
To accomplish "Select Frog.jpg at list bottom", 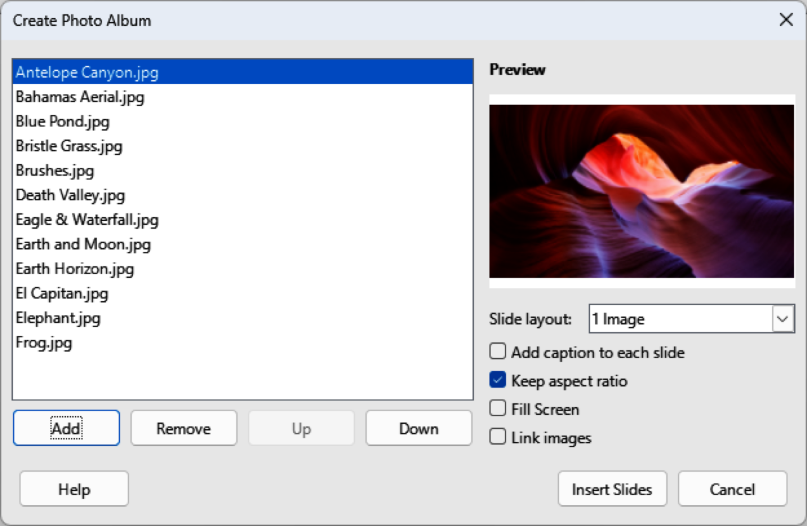I will coord(44,342).
